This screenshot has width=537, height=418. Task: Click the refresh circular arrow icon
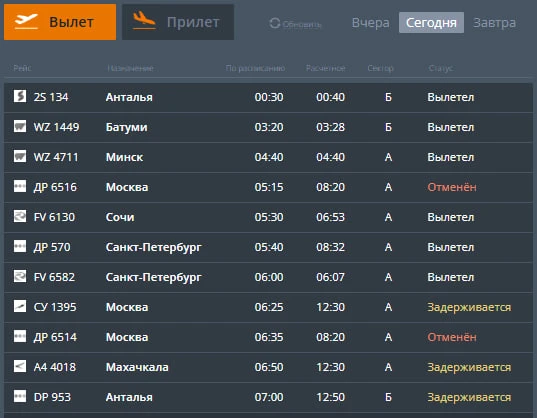coord(275,23)
